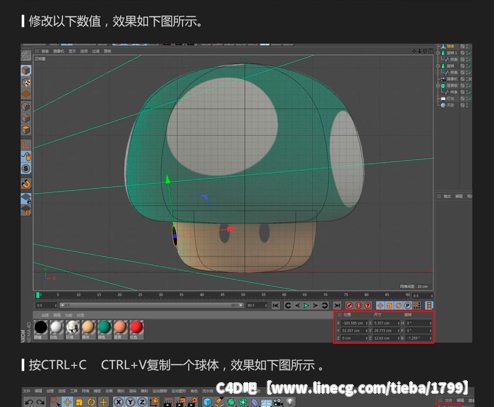Screen dimensions: 502x407
Task: Select the Scale tool in lower toolbar
Action: click(79, 402)
